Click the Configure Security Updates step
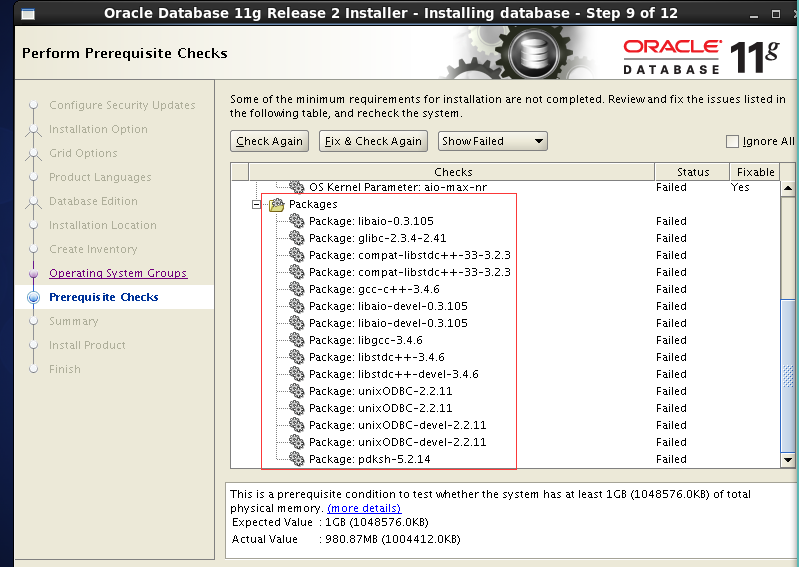Viewport: 799px width, 567px height. pos(122,105)
